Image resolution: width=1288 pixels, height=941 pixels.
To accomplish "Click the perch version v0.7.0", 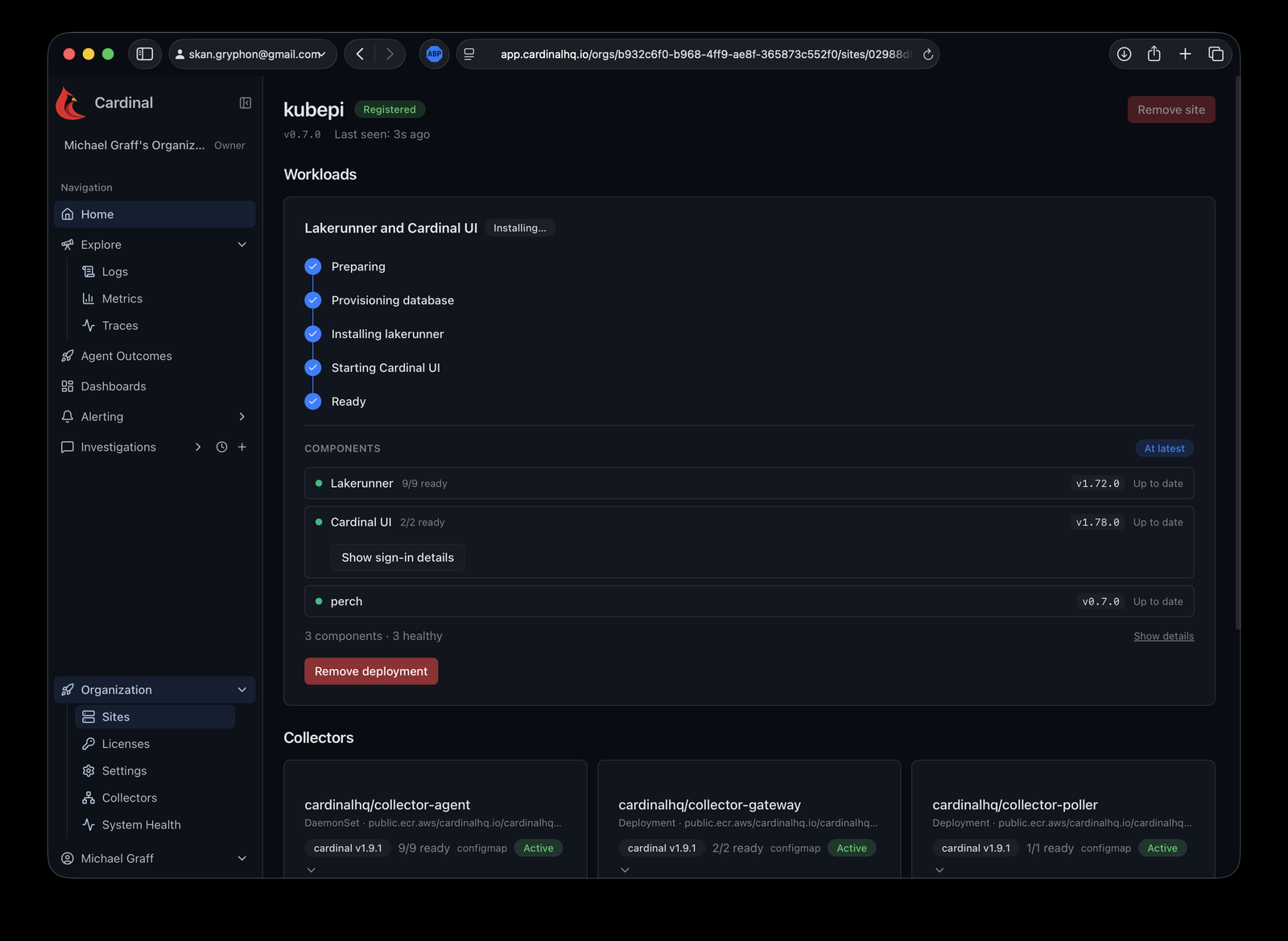I will click(1101, 601).
